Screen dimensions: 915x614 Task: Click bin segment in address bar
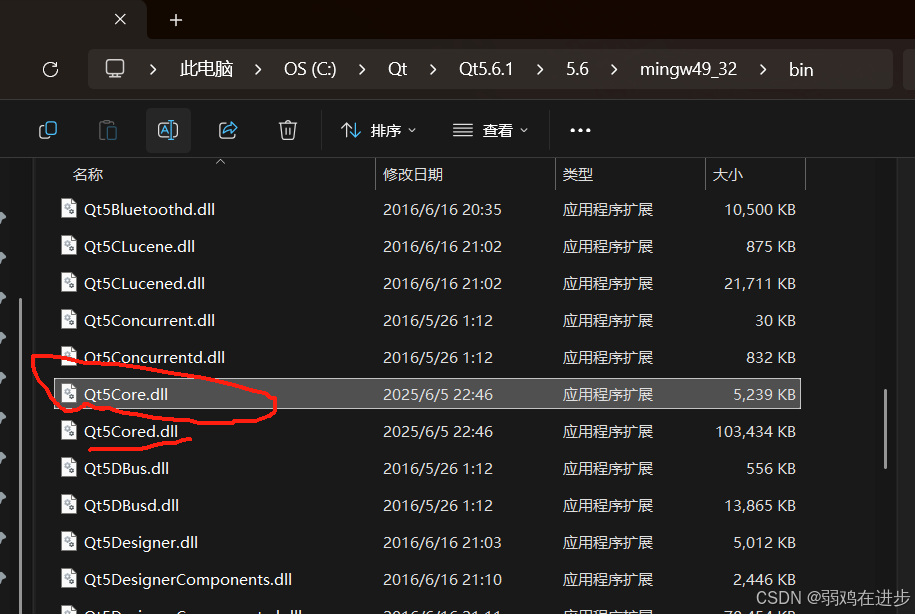click(x=801, y=70)
